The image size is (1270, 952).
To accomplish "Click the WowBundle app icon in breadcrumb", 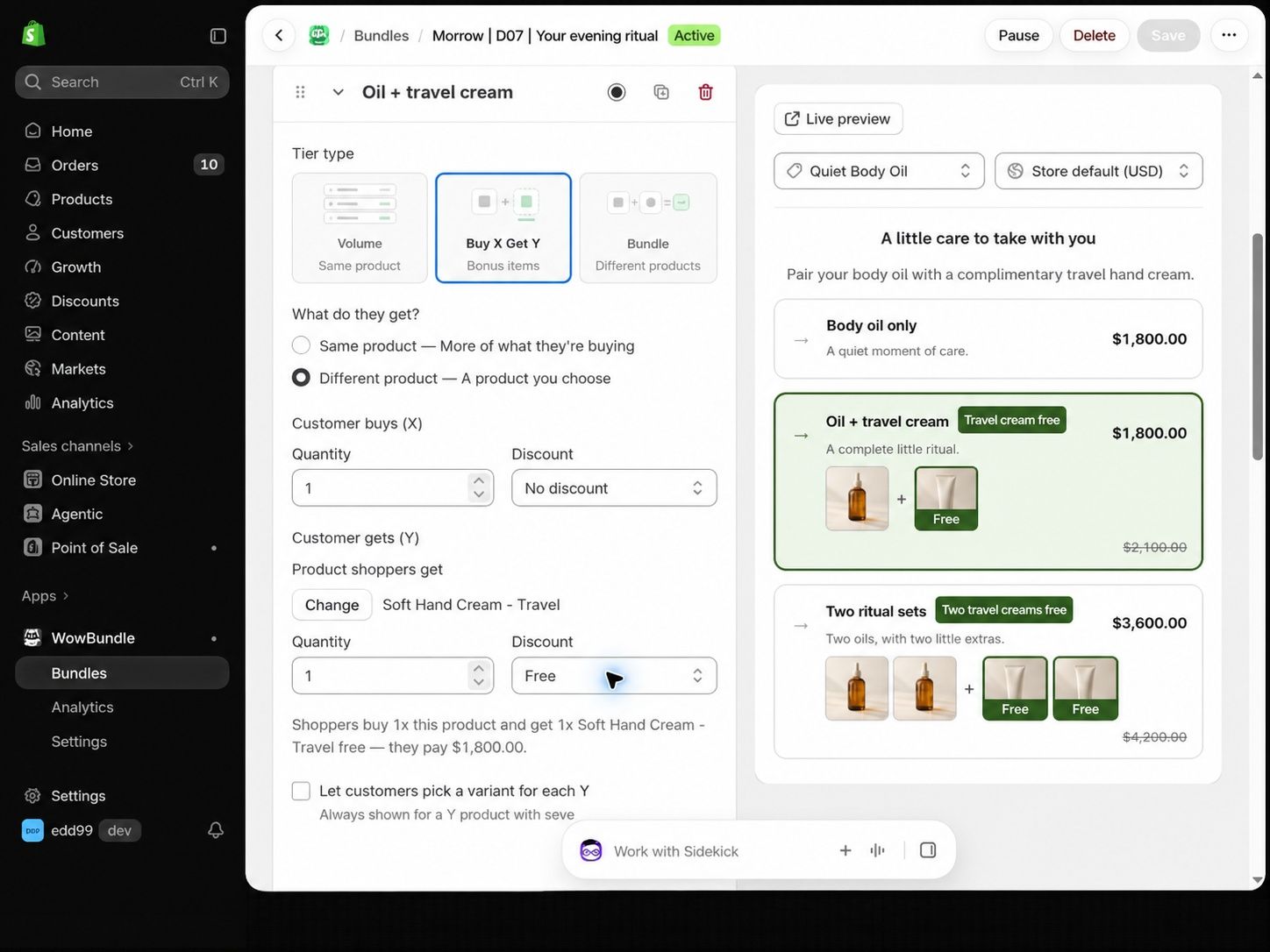I will pos(318,35).
